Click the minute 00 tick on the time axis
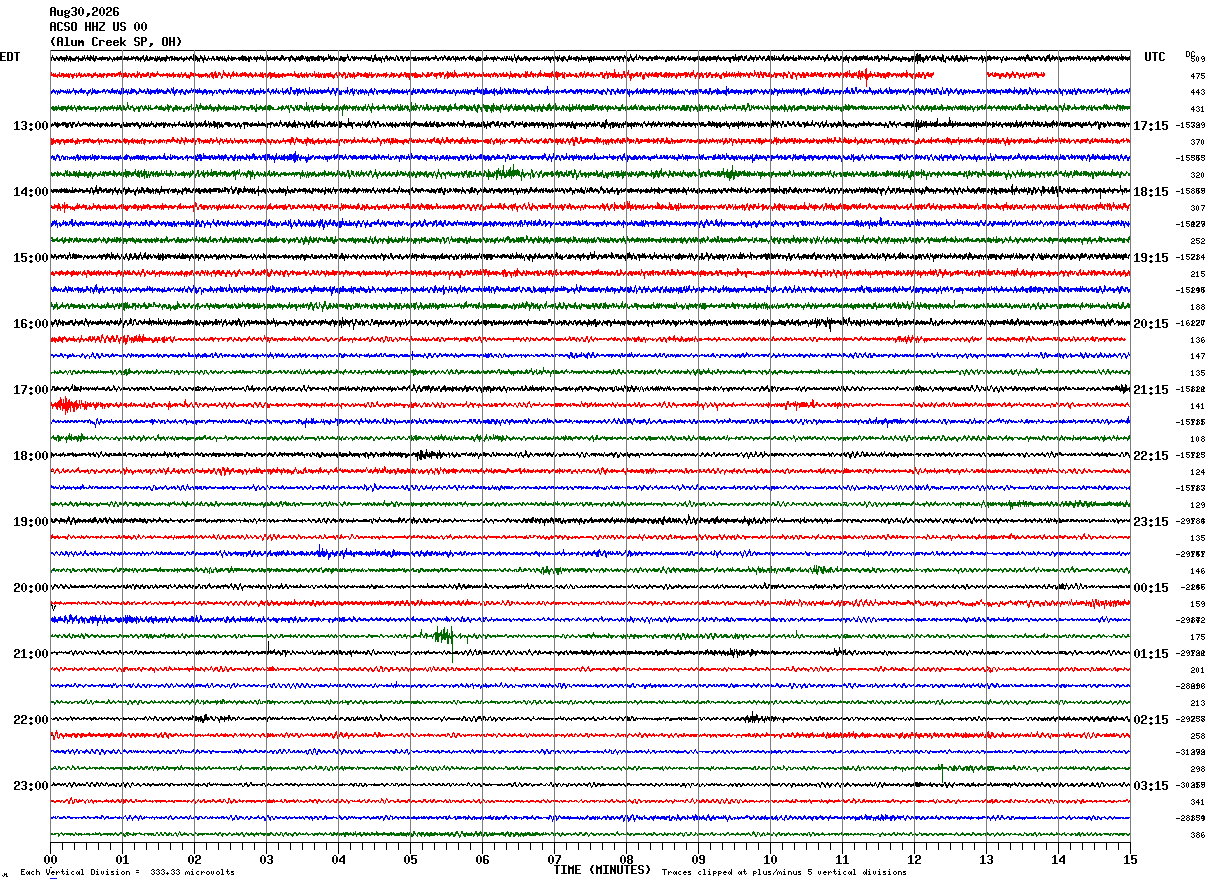The image size is (1210, 886). (x=50, y=859)
